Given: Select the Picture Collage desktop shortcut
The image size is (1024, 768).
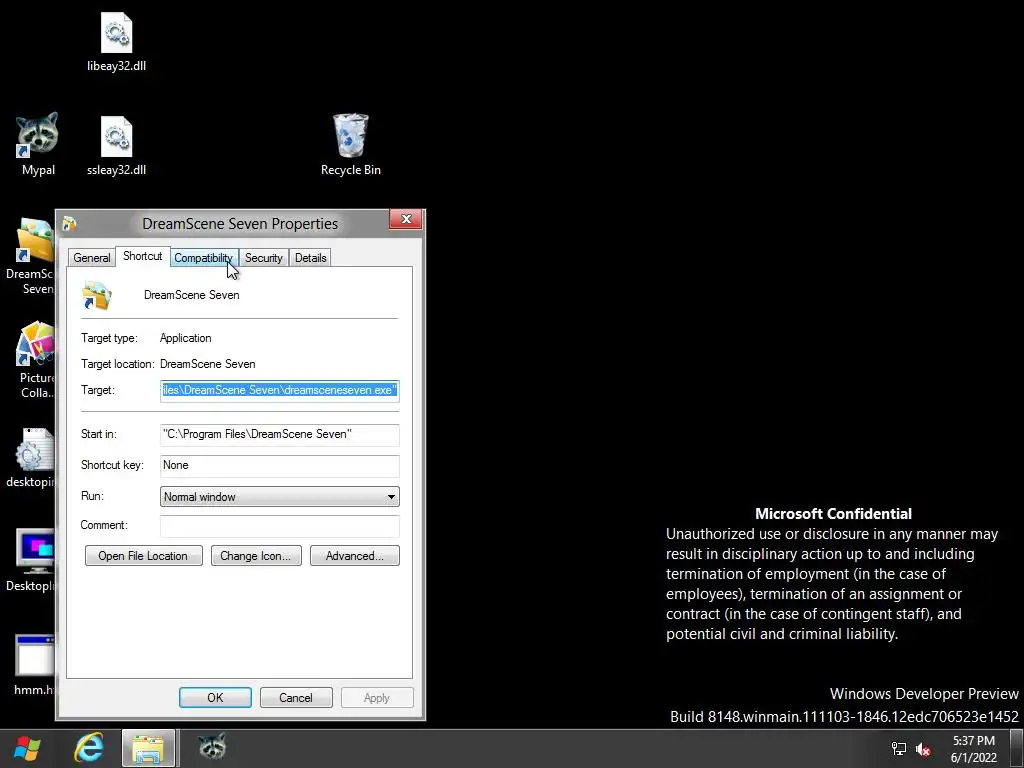Looking at the screenshot, I should pos(35,360).
